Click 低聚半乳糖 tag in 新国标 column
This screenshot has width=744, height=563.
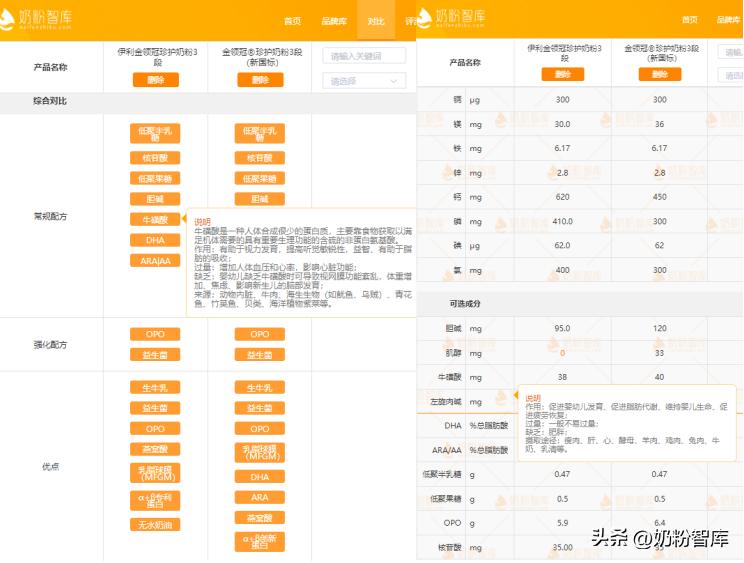260,133
